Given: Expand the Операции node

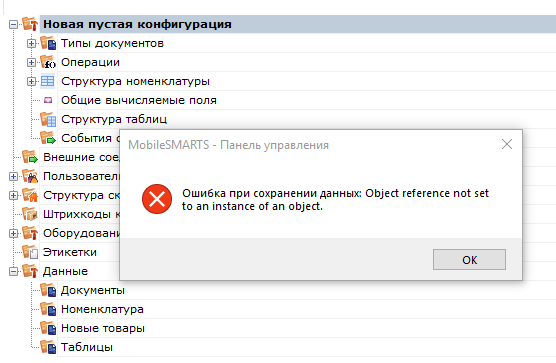Looking at the screenshot, I should (x=31, y=62).
